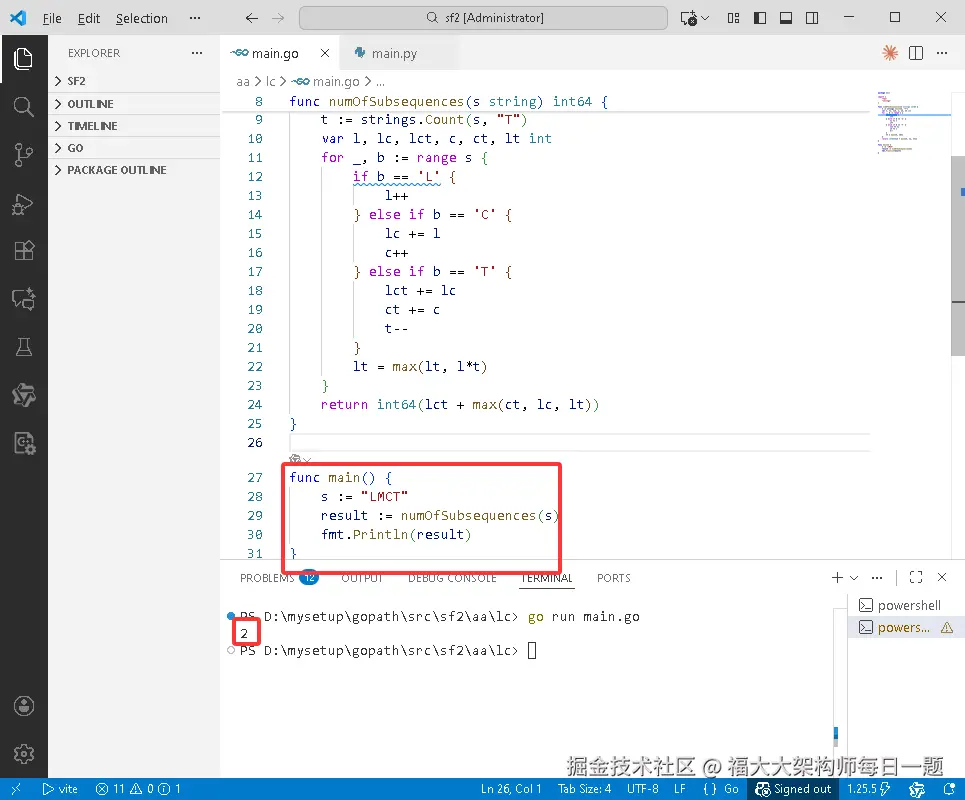Viewport: 965px width, 800px height.
Task: Go forward with the right arrow
Action: [278, 18]
